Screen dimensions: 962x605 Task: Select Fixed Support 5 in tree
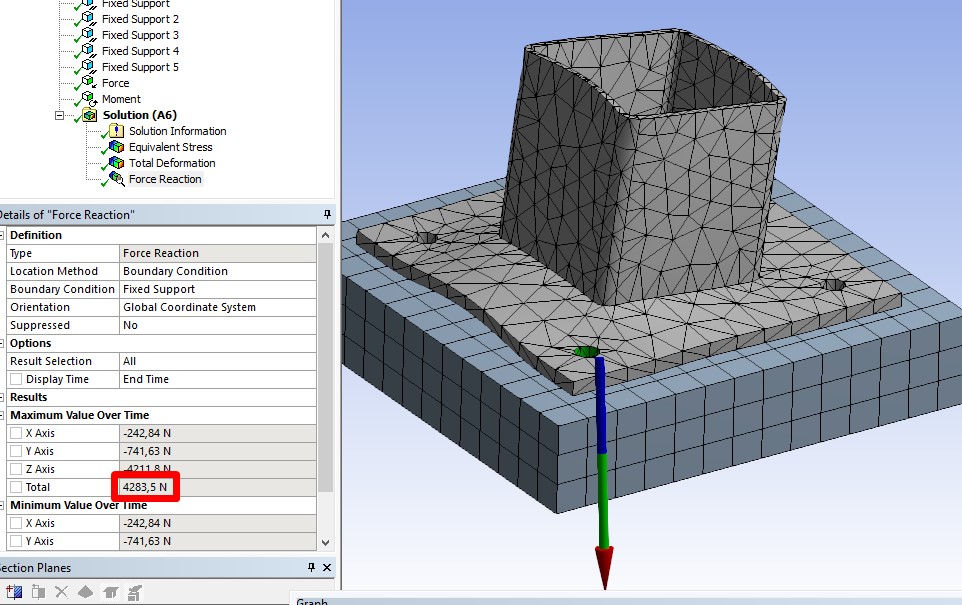(x=140, y=67)
